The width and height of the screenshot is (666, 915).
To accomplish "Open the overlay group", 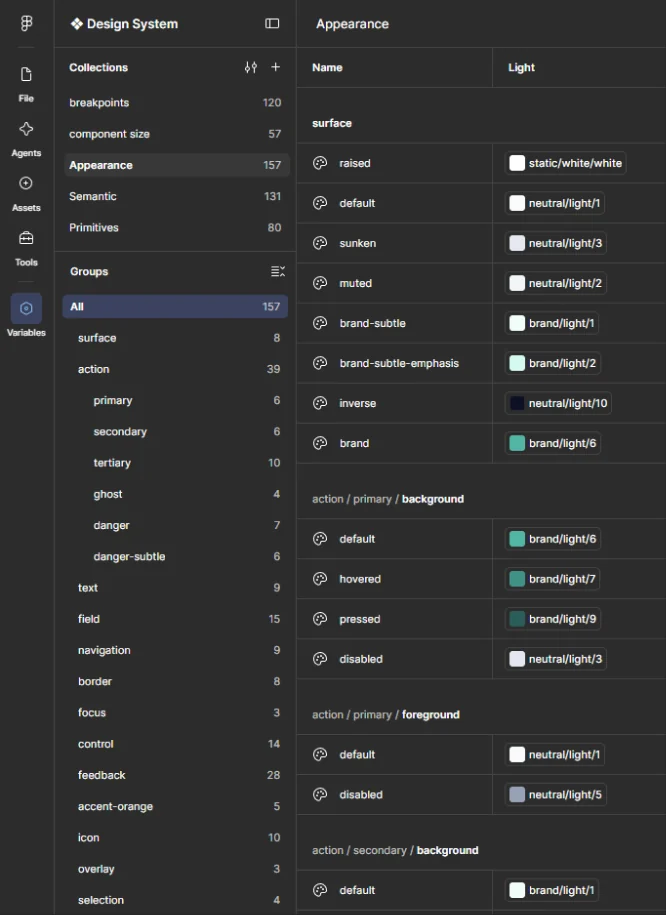I will [x=175, y=868].
